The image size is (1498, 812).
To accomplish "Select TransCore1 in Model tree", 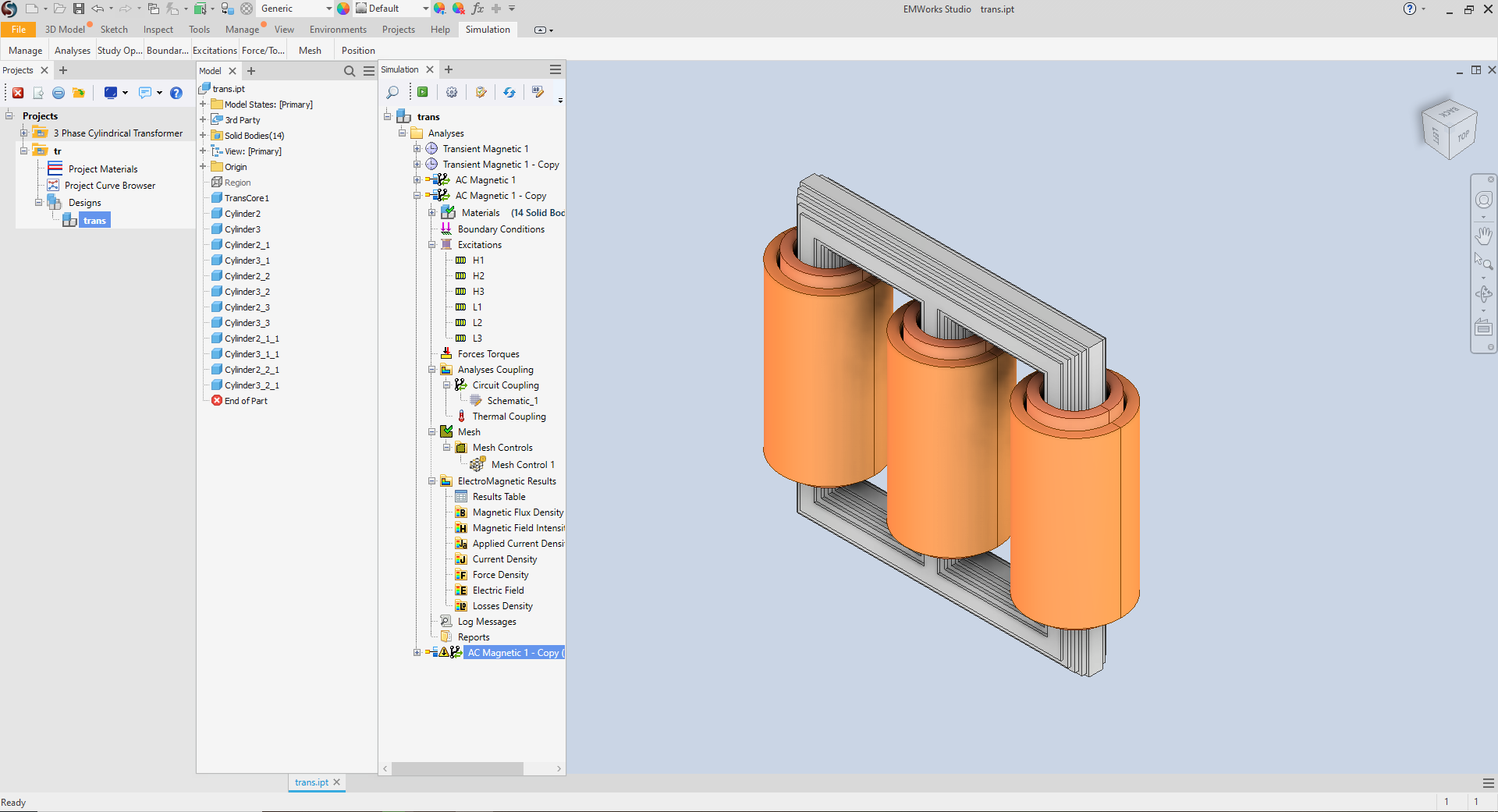I will pos(247,198).
